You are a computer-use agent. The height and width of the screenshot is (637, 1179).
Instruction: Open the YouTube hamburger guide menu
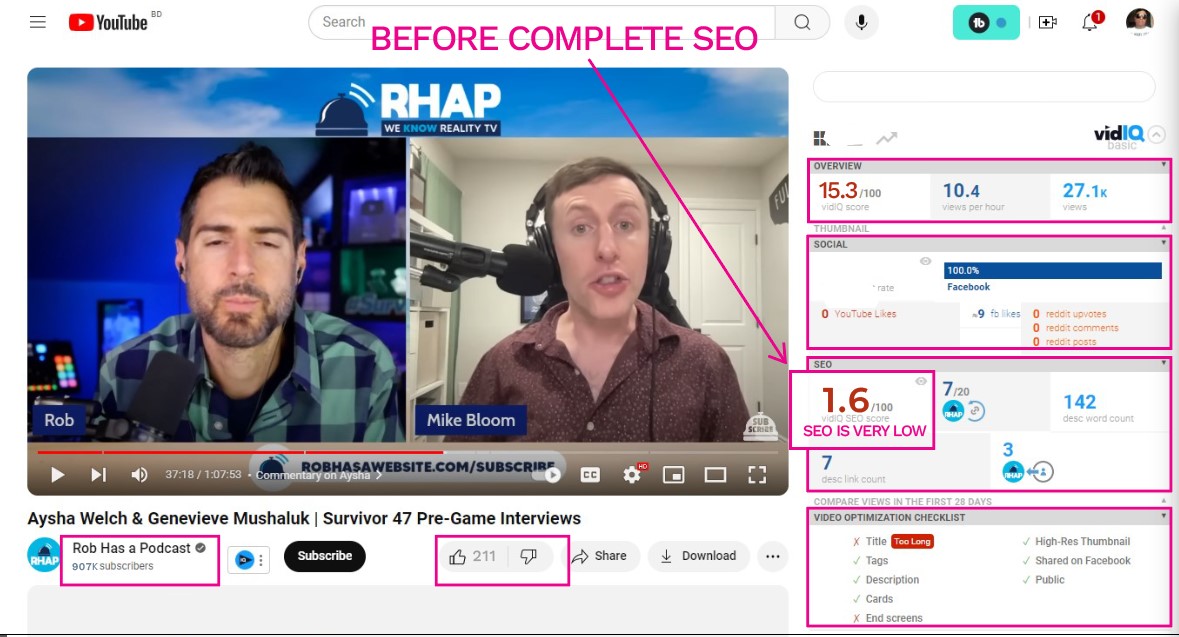click(x=38, y=22)
